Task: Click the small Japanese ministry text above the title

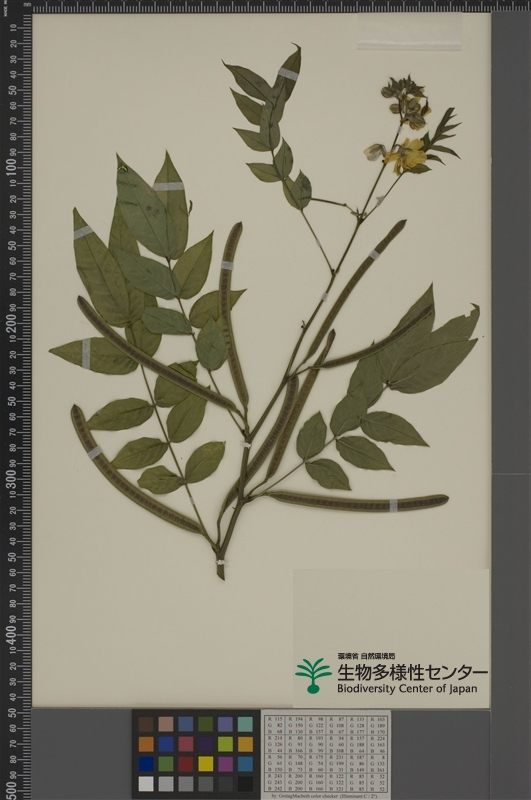Action: [x=366, y=656]
